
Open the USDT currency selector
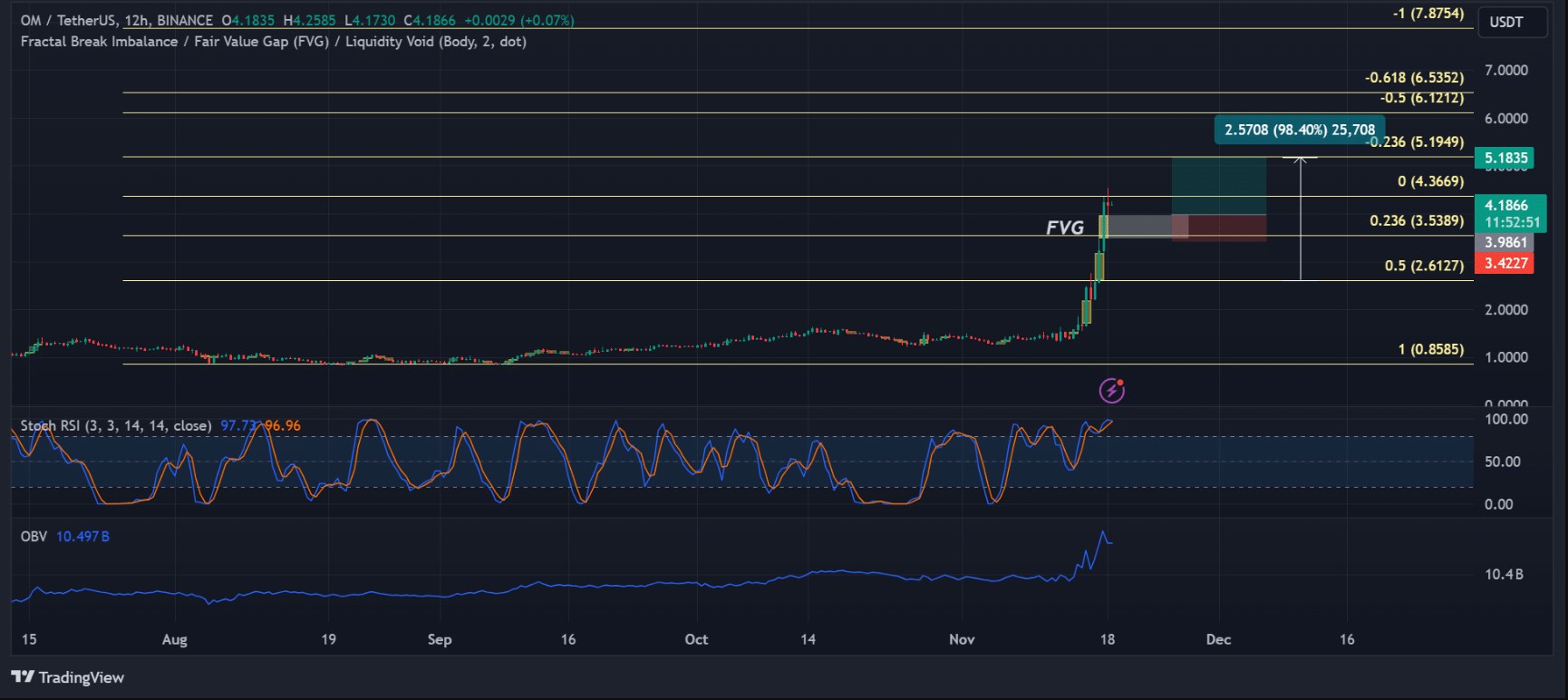1511,23
